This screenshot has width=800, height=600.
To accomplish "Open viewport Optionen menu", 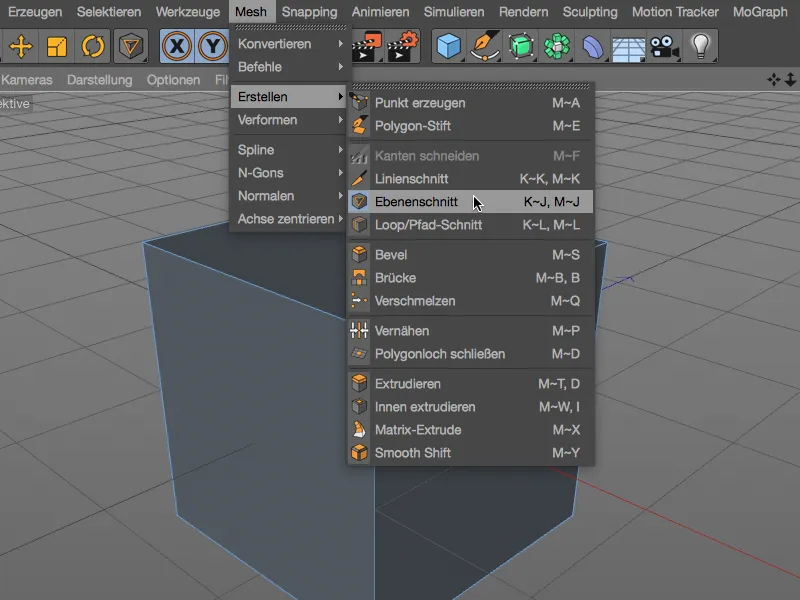I will click(x=173, y=80).
